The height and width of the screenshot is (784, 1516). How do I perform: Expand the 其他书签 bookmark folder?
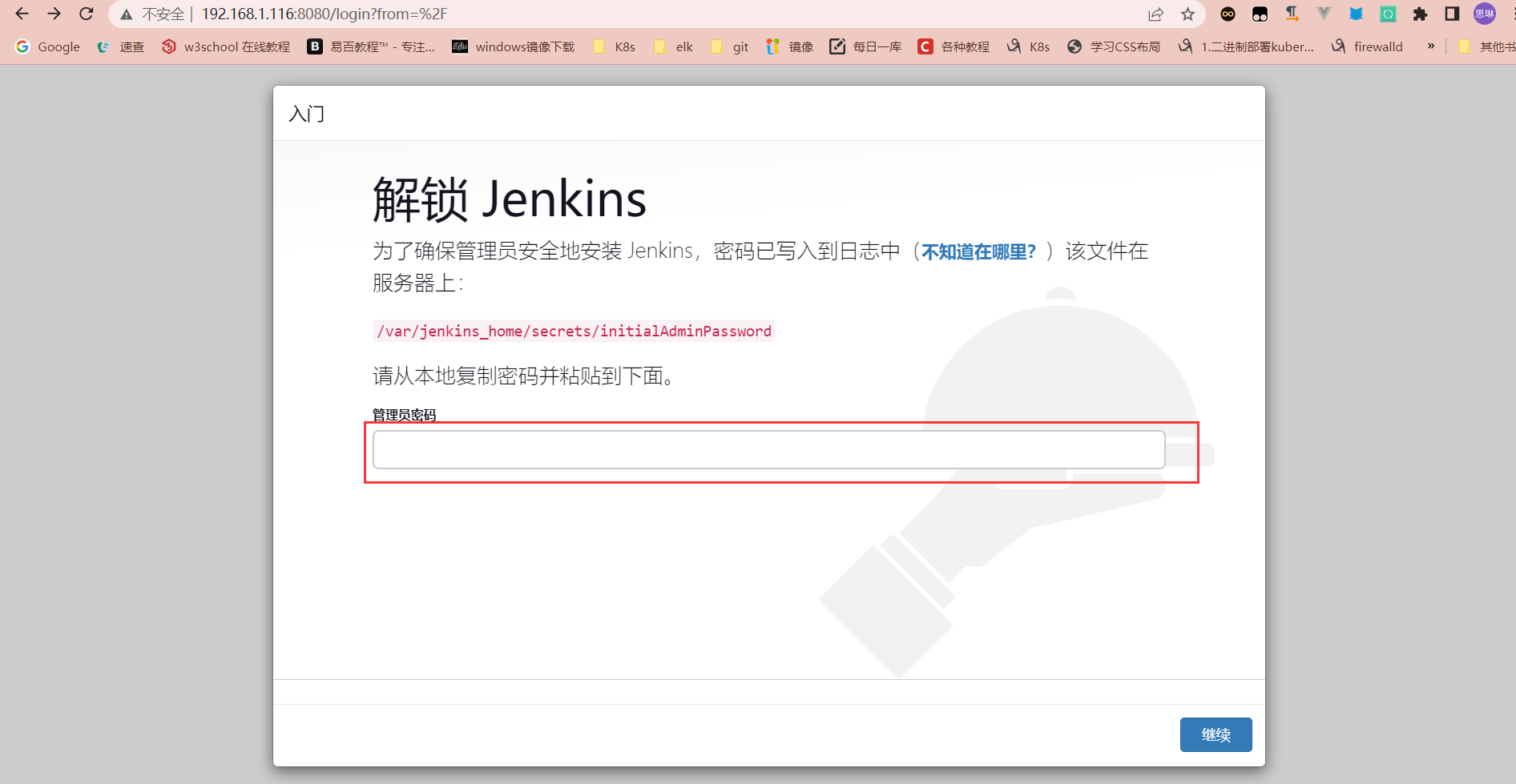(1486, 46)
